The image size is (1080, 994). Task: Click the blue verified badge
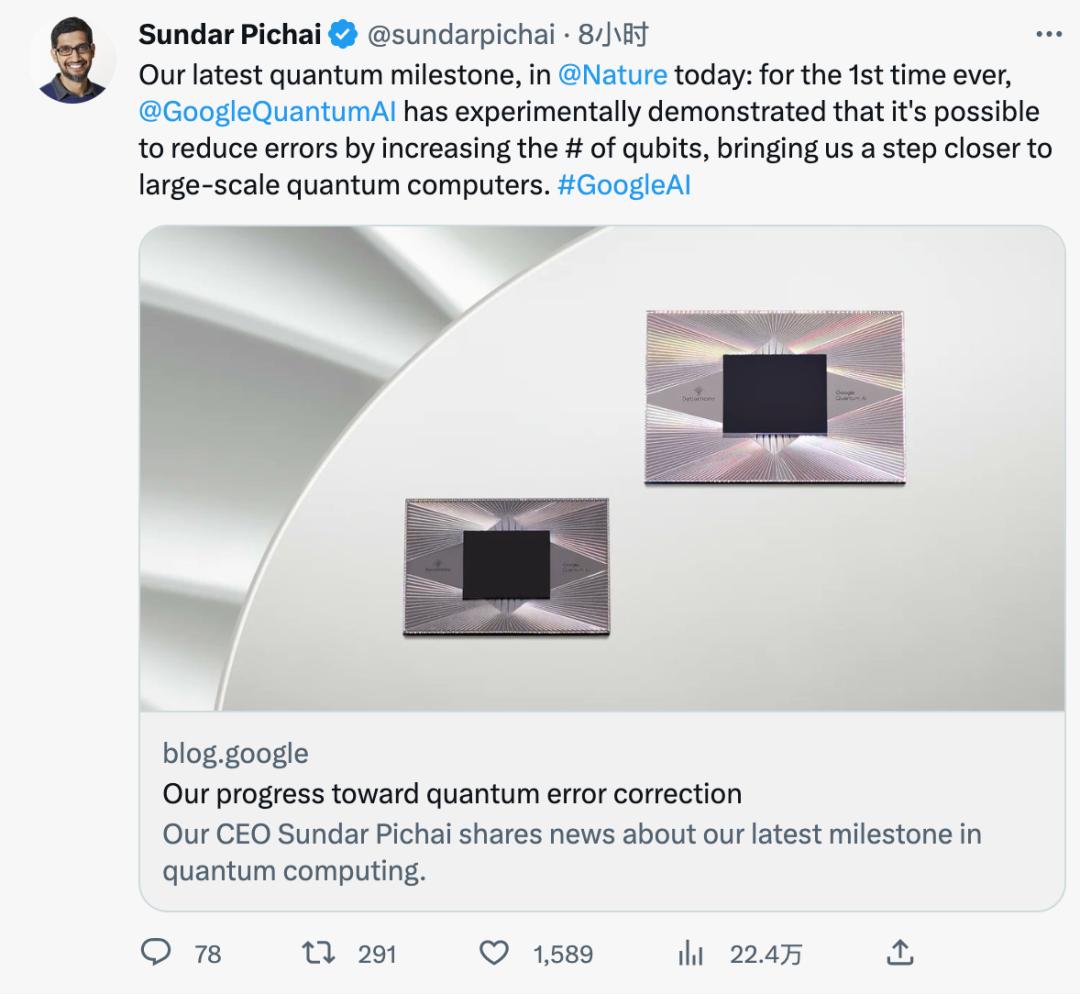point(344,35)
